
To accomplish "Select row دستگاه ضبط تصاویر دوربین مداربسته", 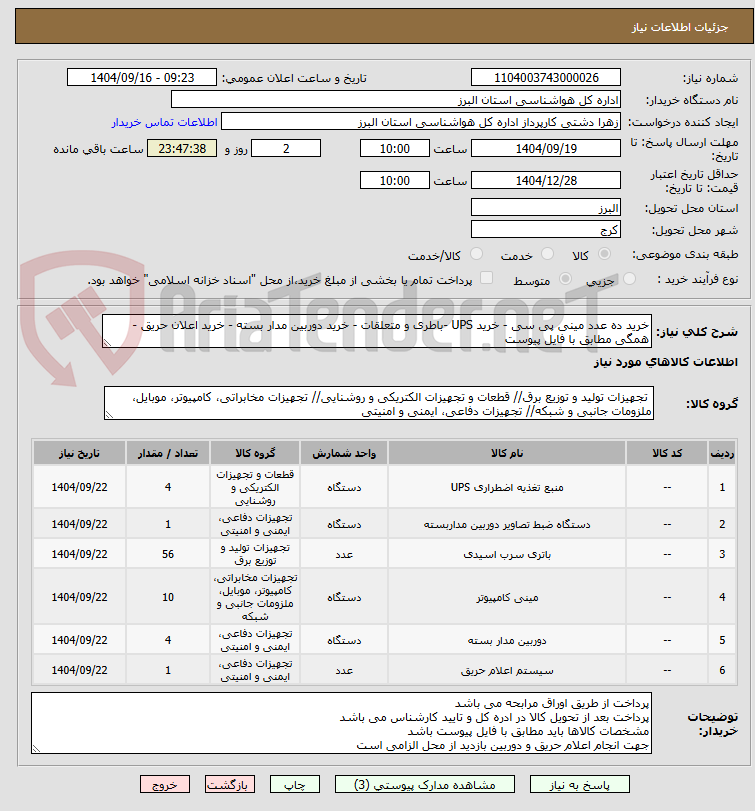I will [384, 524].
